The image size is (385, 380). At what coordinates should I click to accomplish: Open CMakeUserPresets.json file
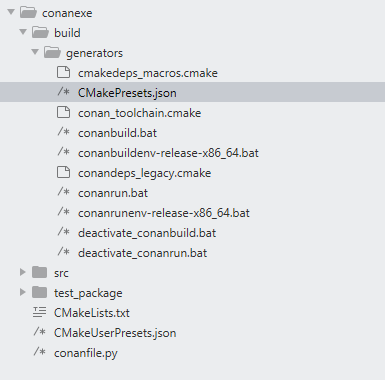coord(115,333)
